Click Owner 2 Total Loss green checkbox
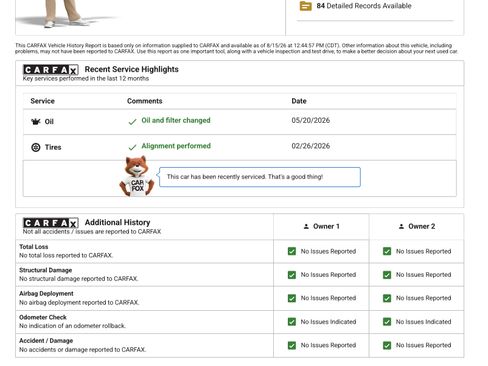Image resolution: width=488 pixels, height=366 pixels. tap(387, 251)
